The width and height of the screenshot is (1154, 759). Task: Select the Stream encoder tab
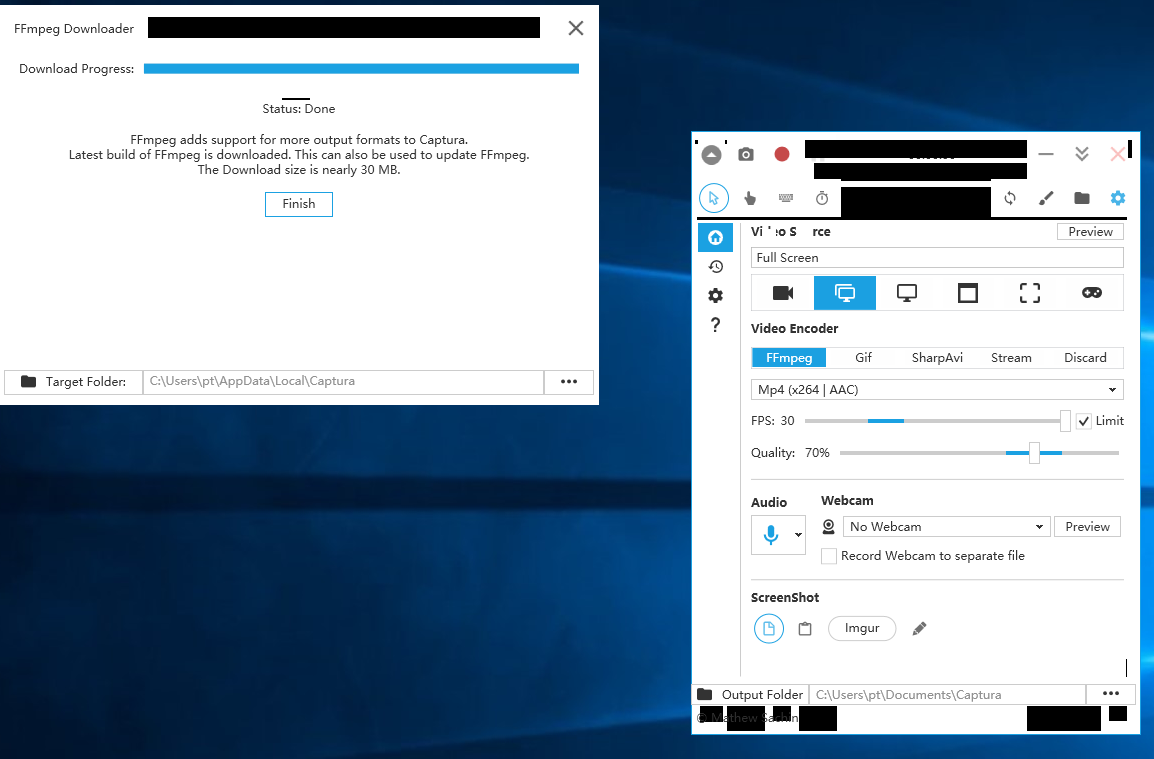[1010, 358]
